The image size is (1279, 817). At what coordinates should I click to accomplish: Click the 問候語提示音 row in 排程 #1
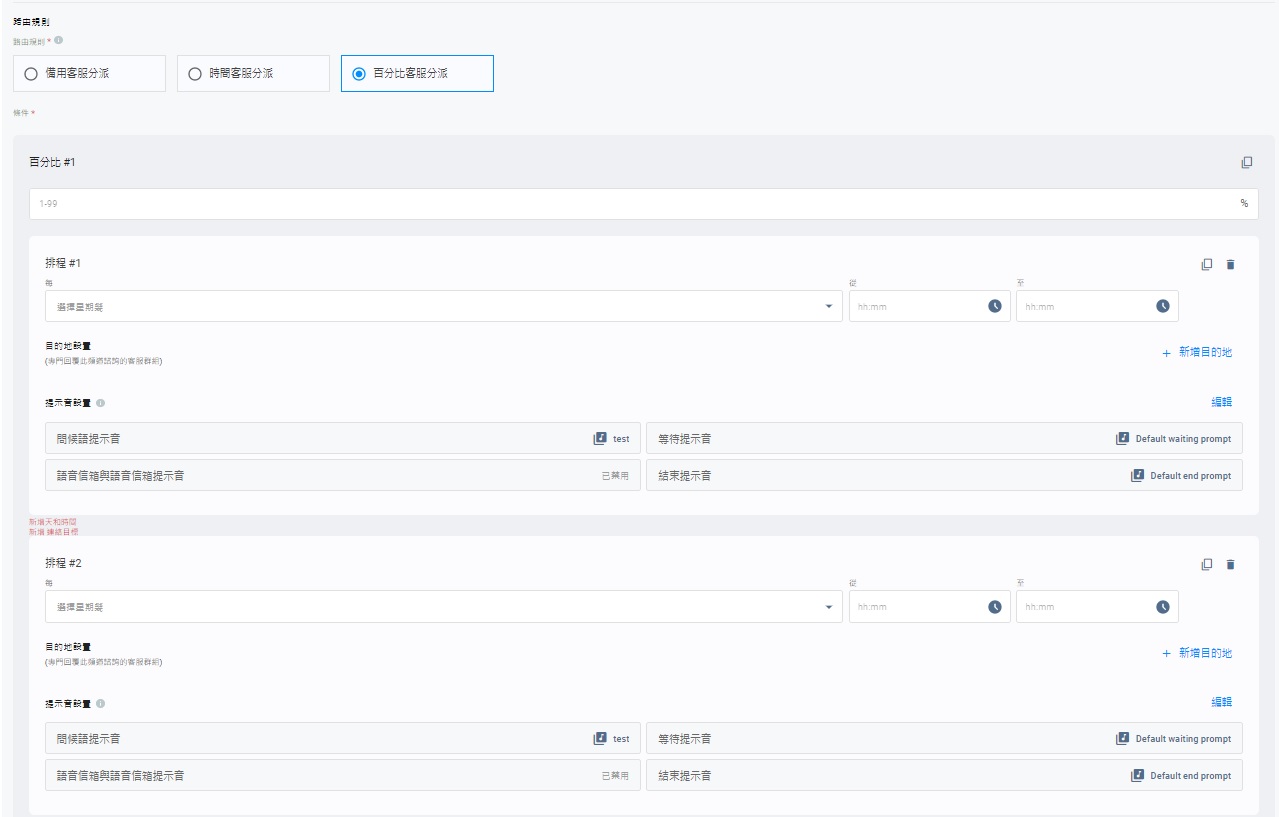coord(343,438)
